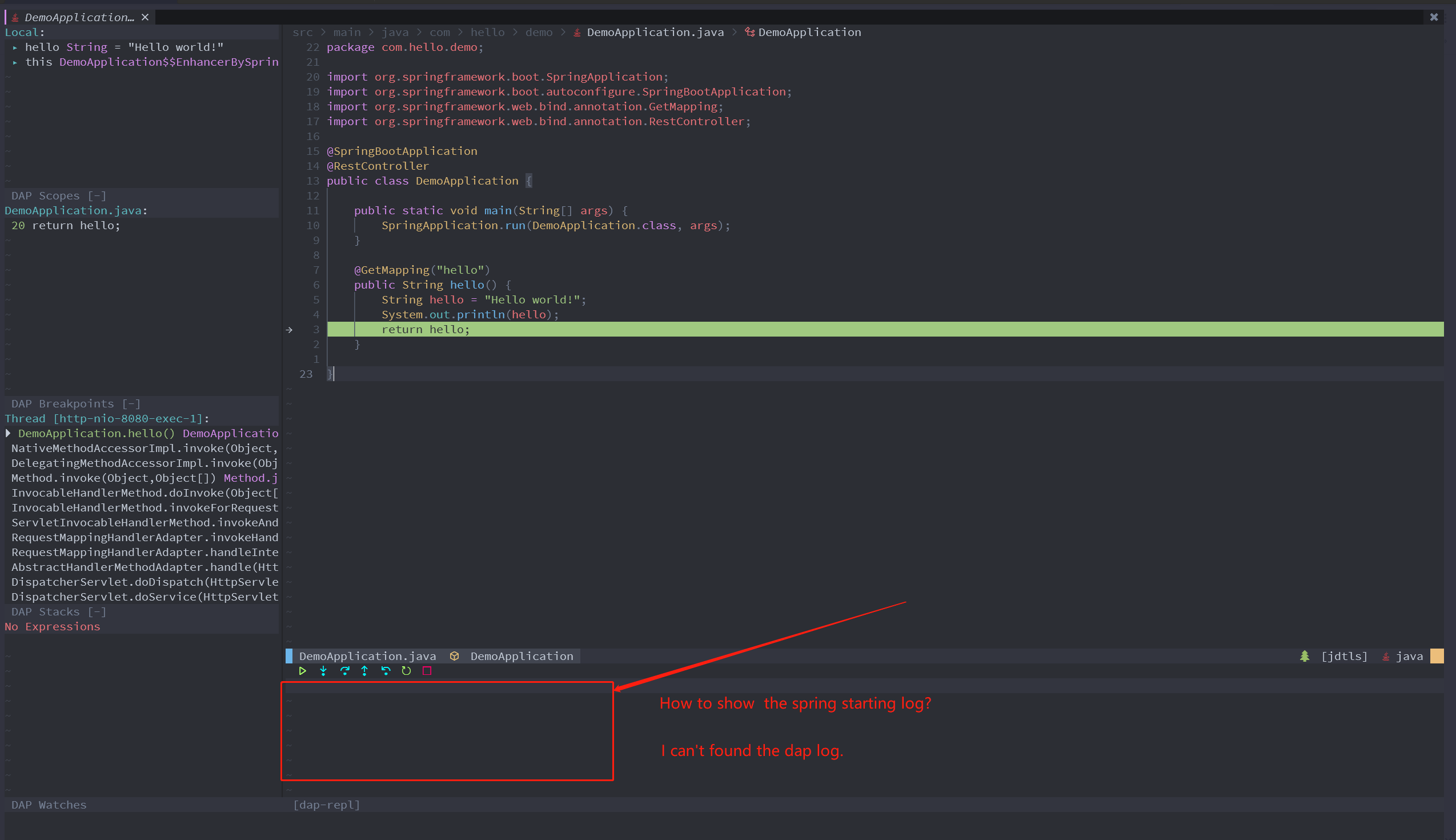Click the package cube icon in statusline
This screenshot has width=1456, height=840.
tap(454, 657)
